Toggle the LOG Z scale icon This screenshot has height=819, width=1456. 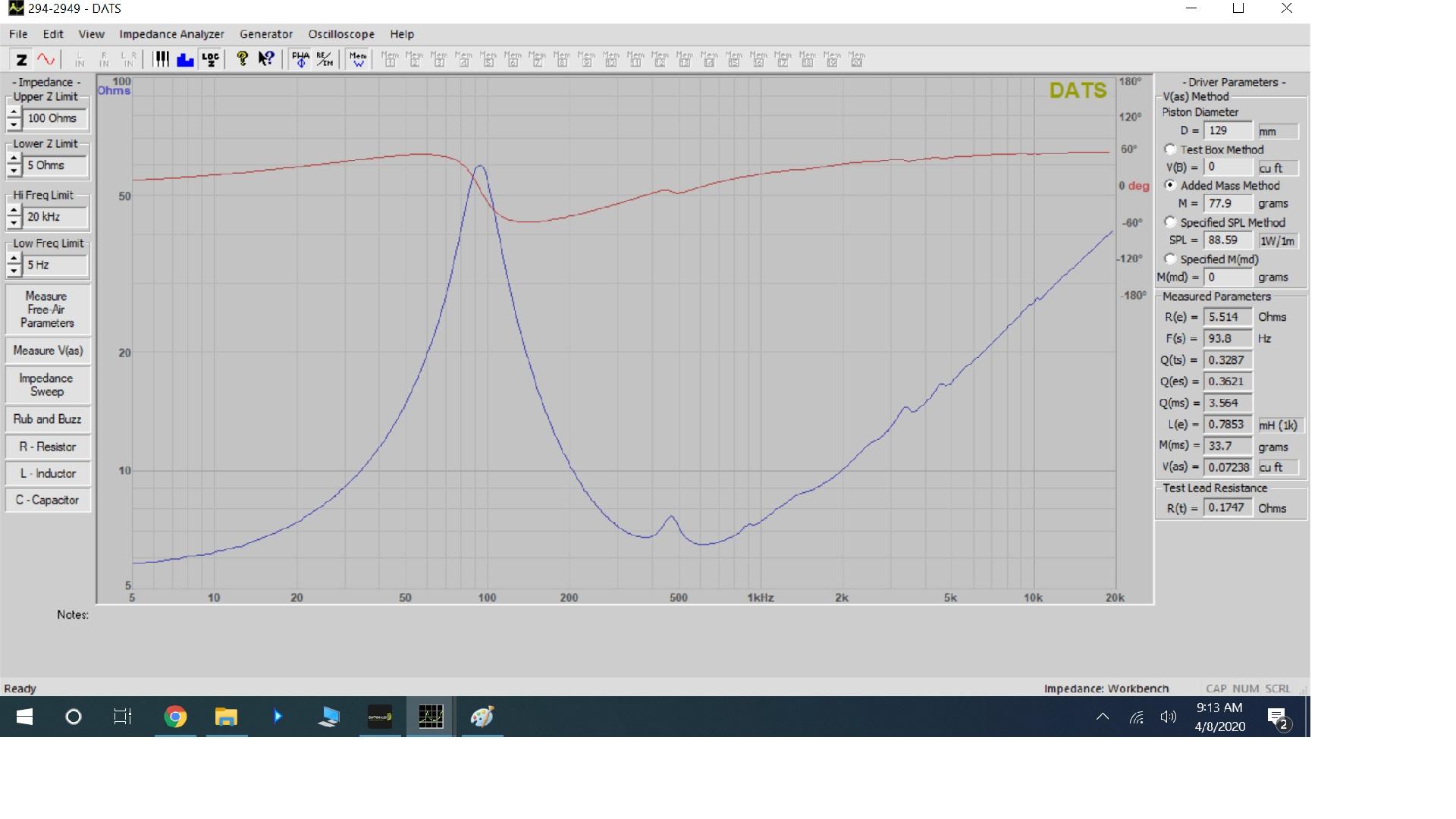point(210,59)
